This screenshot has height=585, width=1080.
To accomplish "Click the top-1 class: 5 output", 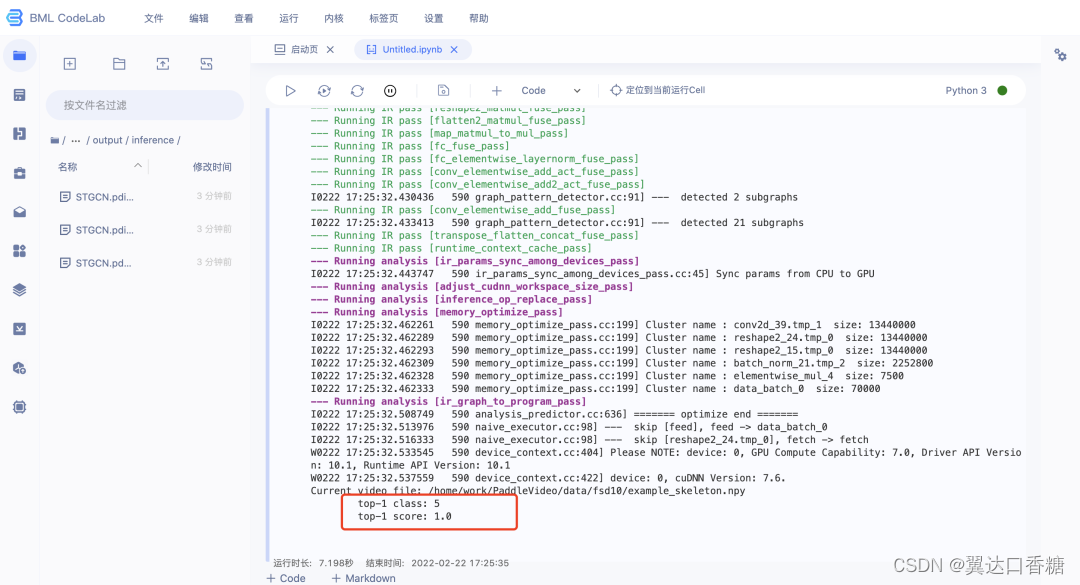I will [x=398, y=504].
